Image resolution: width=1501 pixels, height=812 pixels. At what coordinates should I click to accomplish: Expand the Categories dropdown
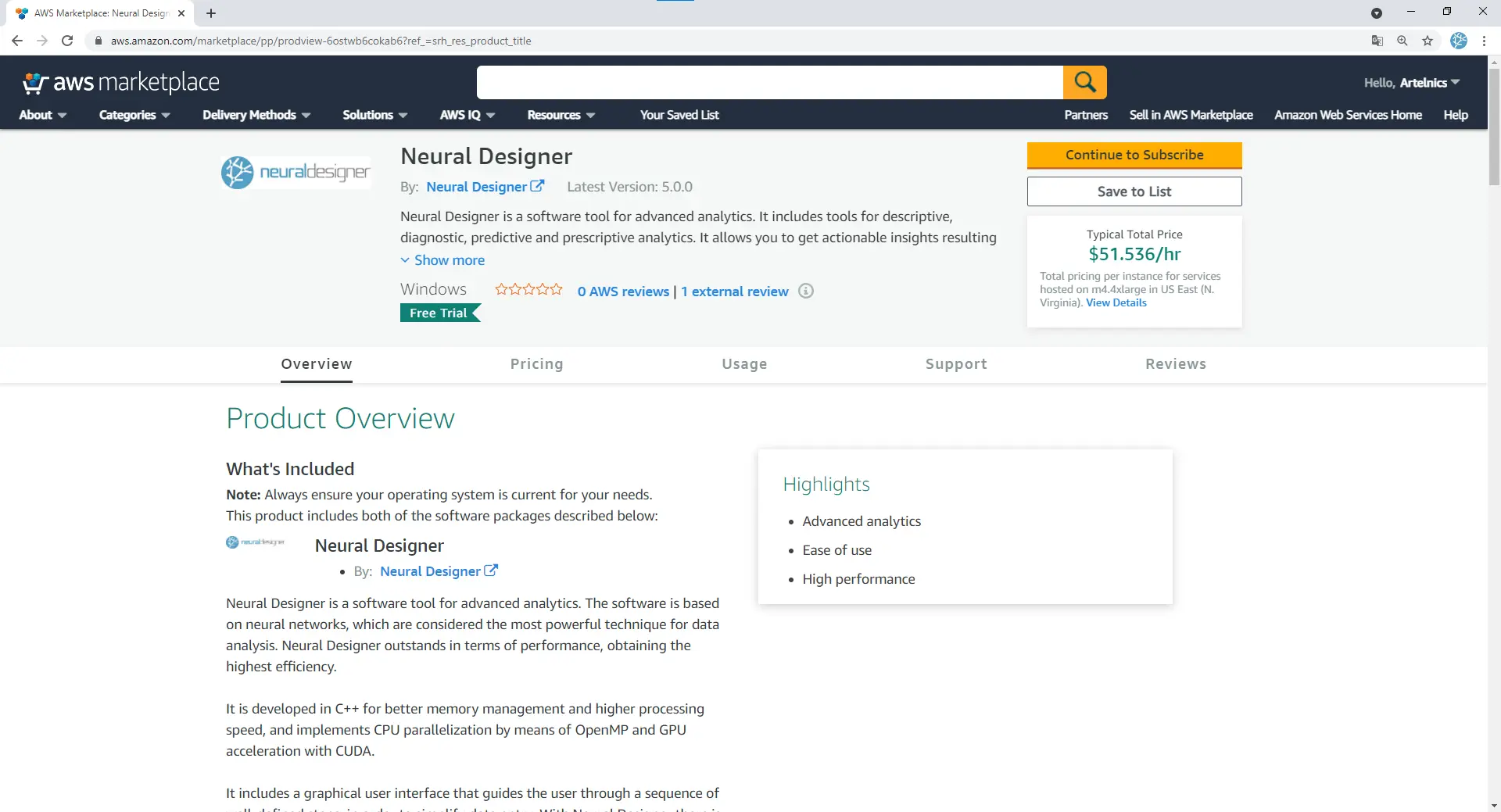tap(134, 115)
